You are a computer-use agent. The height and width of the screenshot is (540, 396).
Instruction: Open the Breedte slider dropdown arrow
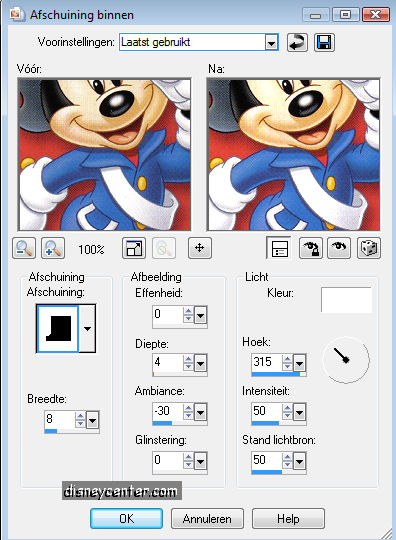[92, 420]
